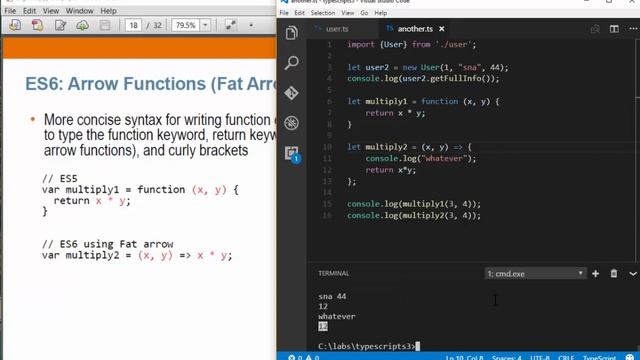The image size is (640, 360).
Task: Open the Help menu in VS Code
Action: point(380,13)
